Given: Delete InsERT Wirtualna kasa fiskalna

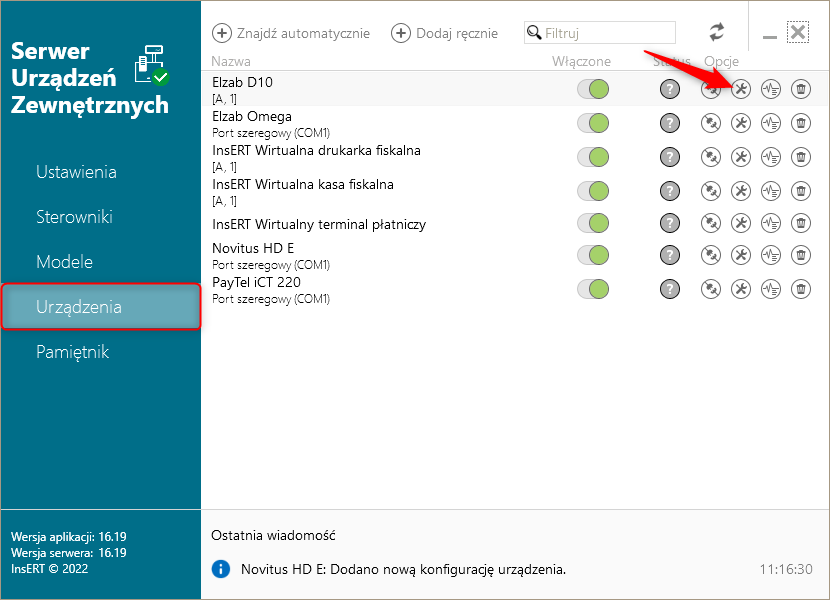Looking at the screenshot, I should click(801, 191).
